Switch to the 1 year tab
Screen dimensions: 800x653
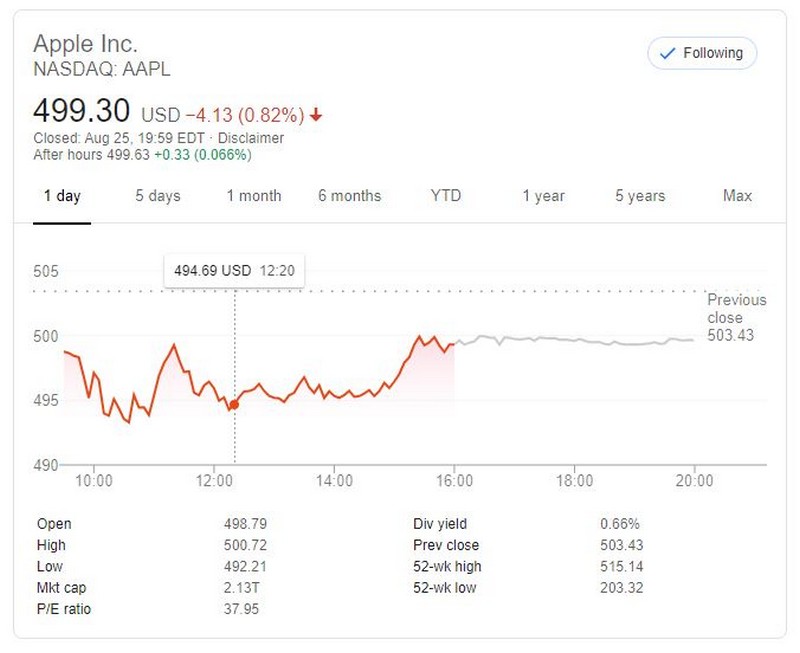pyautogui.click(x=543, y=196)
